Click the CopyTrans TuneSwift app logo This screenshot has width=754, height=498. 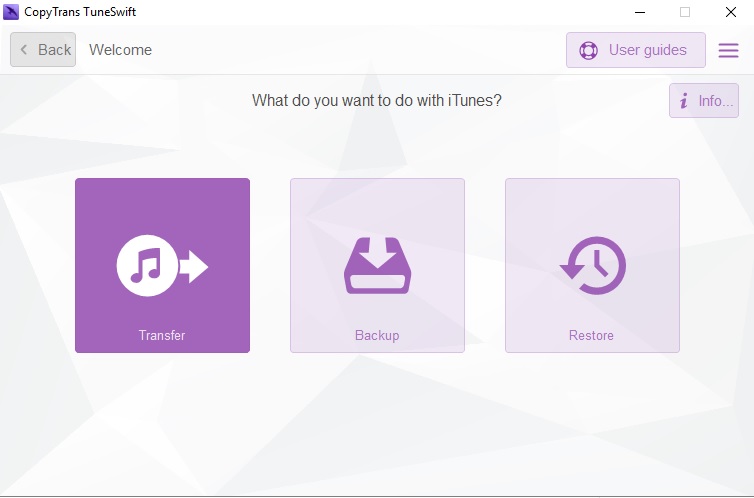click(11, 12)
